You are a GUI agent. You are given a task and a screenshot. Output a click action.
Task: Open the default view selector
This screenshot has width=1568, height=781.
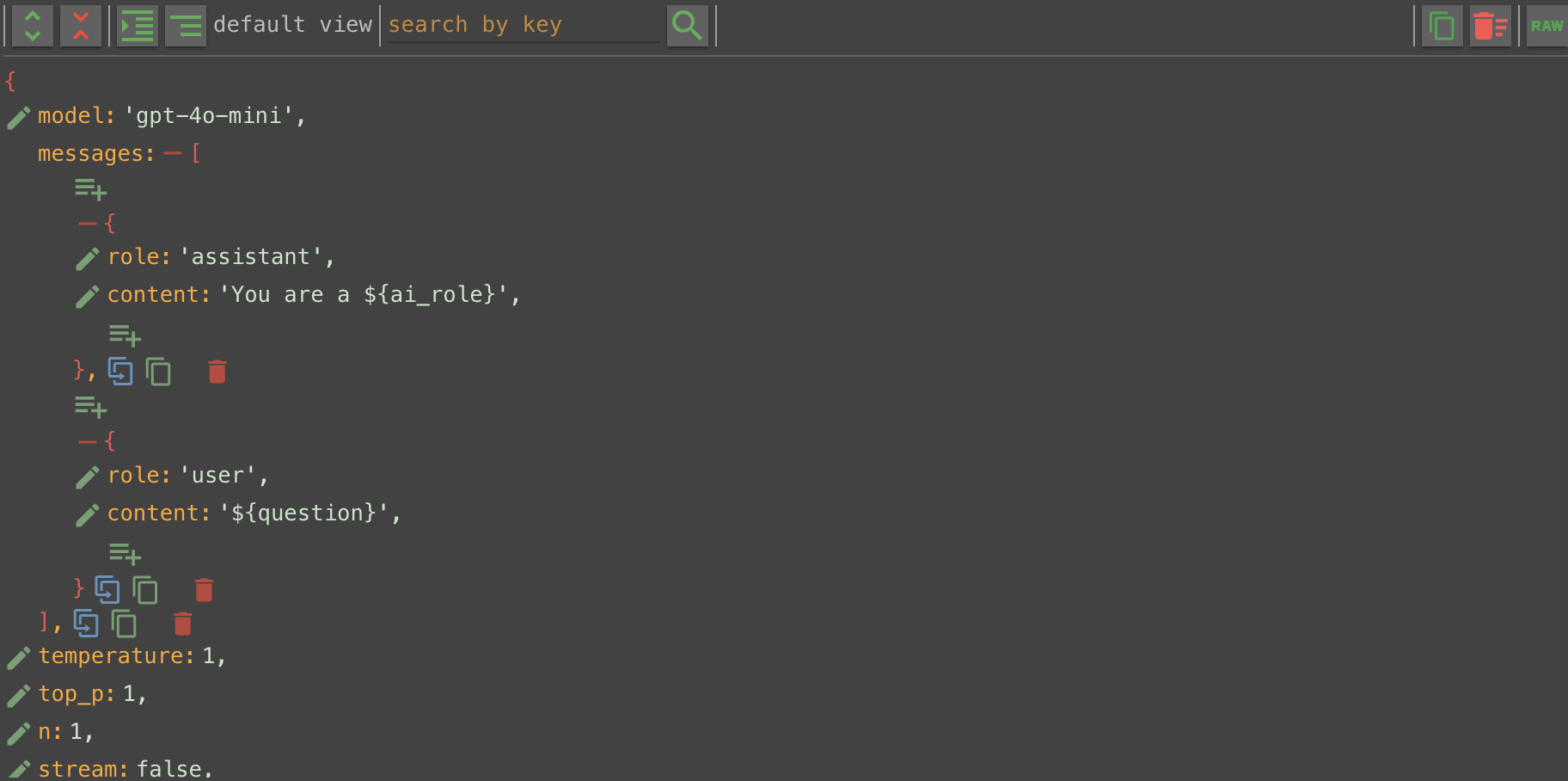point(292,25)
